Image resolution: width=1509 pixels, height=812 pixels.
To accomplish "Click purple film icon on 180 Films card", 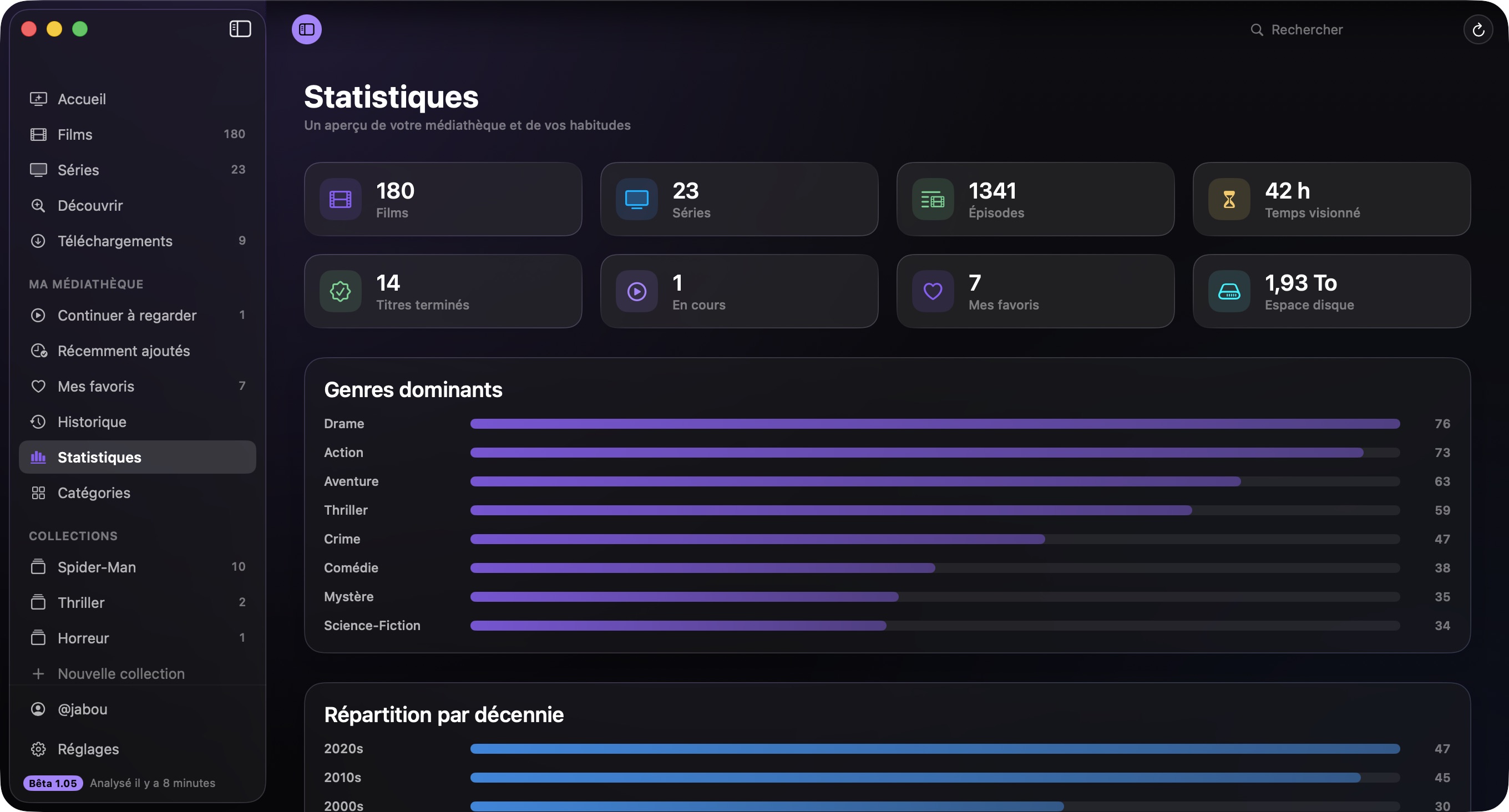I will pyautogui.click(x=340, y=199).
